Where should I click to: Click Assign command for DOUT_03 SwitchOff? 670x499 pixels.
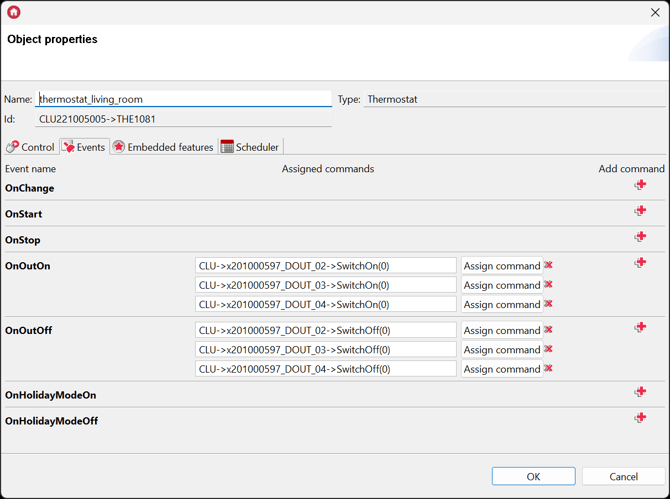[501, 350]
